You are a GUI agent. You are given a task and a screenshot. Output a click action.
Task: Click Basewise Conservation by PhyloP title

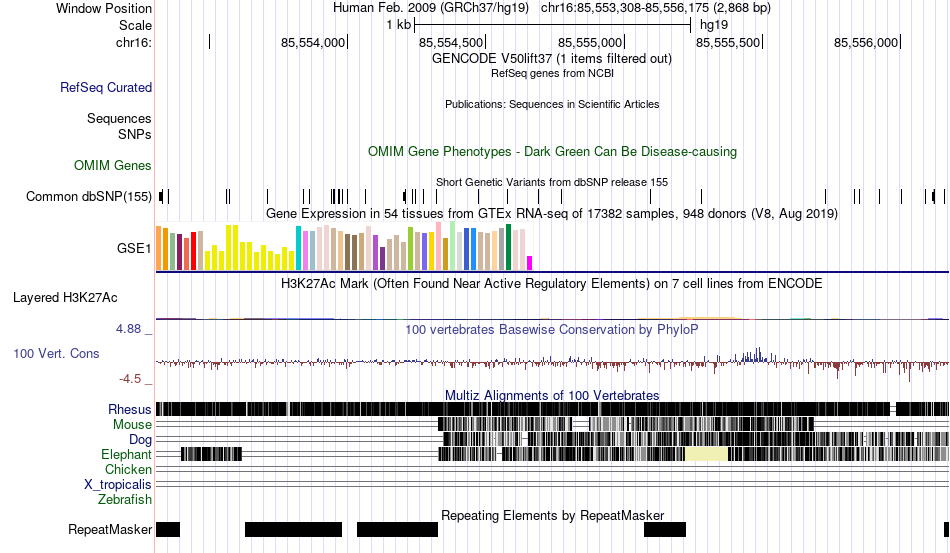point(552,329)
